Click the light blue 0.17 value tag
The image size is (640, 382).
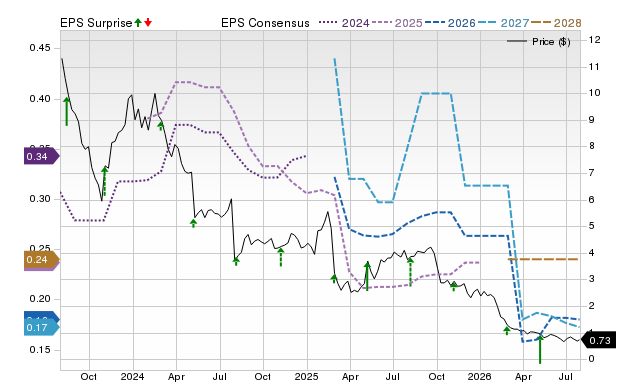point(42,327)
